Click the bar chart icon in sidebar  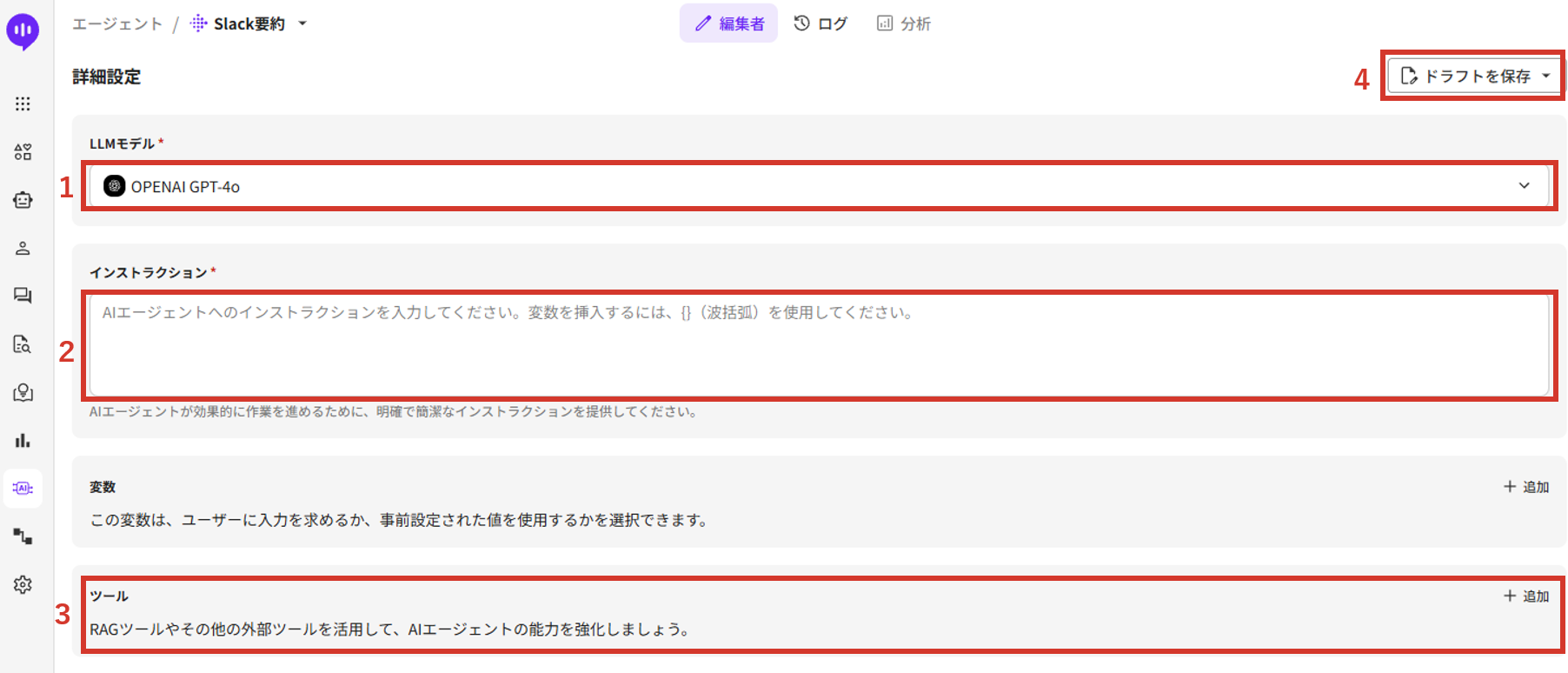pyautogui.click(x=23, y=441)
